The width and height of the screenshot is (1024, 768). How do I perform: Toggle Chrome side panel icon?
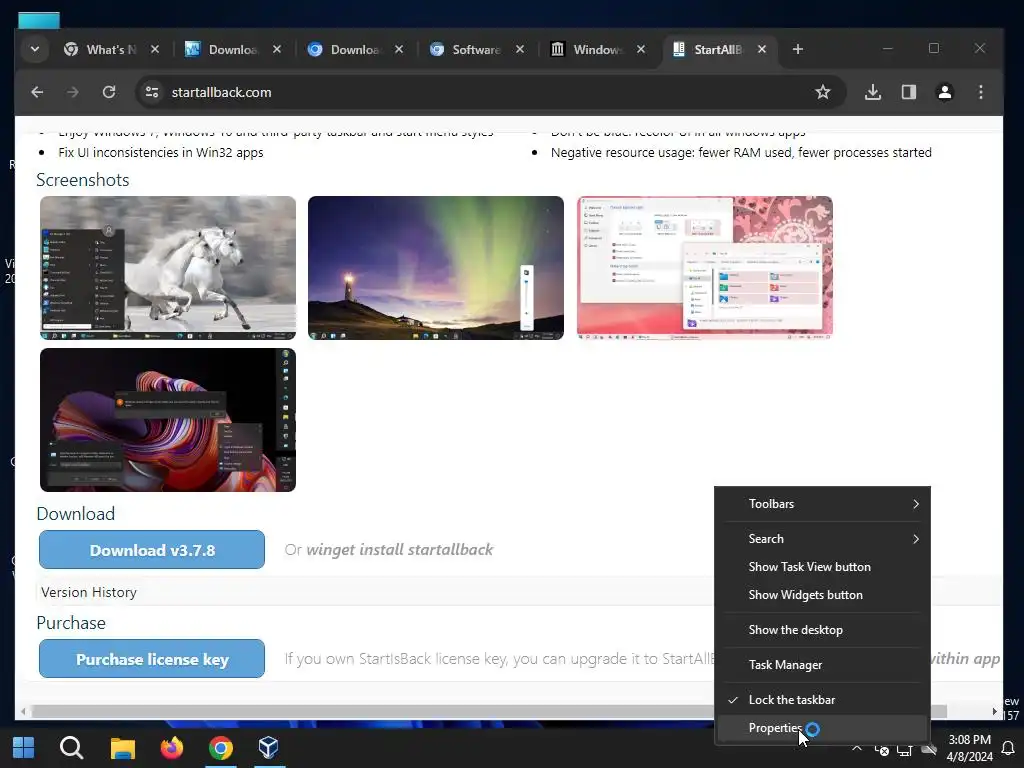tap(909, 92)
